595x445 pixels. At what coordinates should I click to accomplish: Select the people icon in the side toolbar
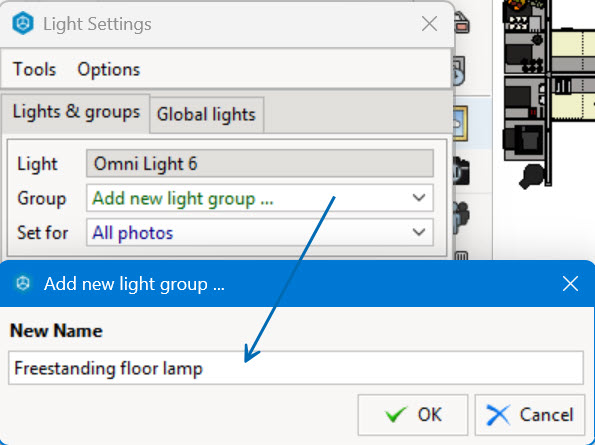[461, 217]
